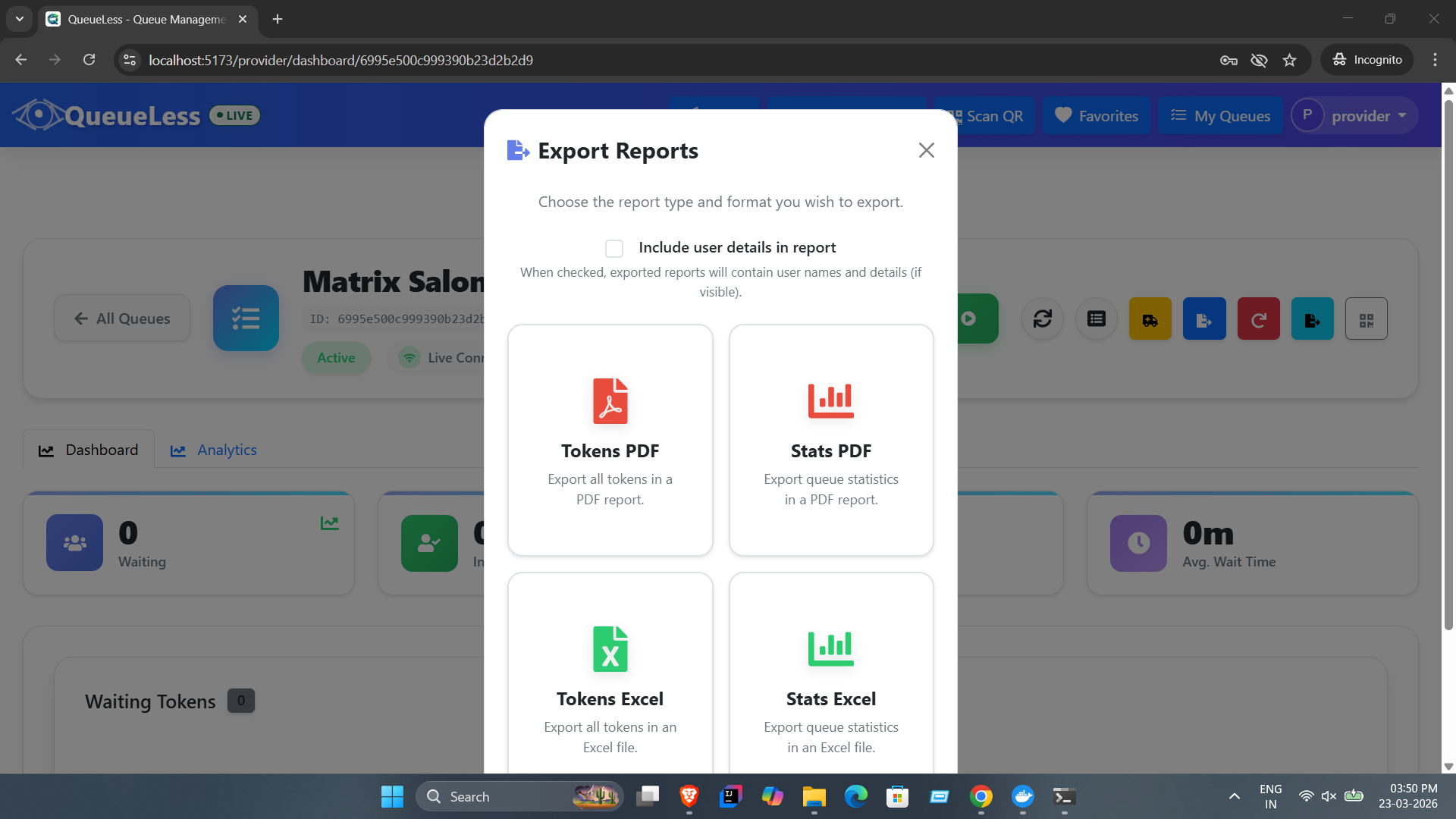
Task: Click the refresh queue circular-arrows icon
Action: coord(1043,318)
